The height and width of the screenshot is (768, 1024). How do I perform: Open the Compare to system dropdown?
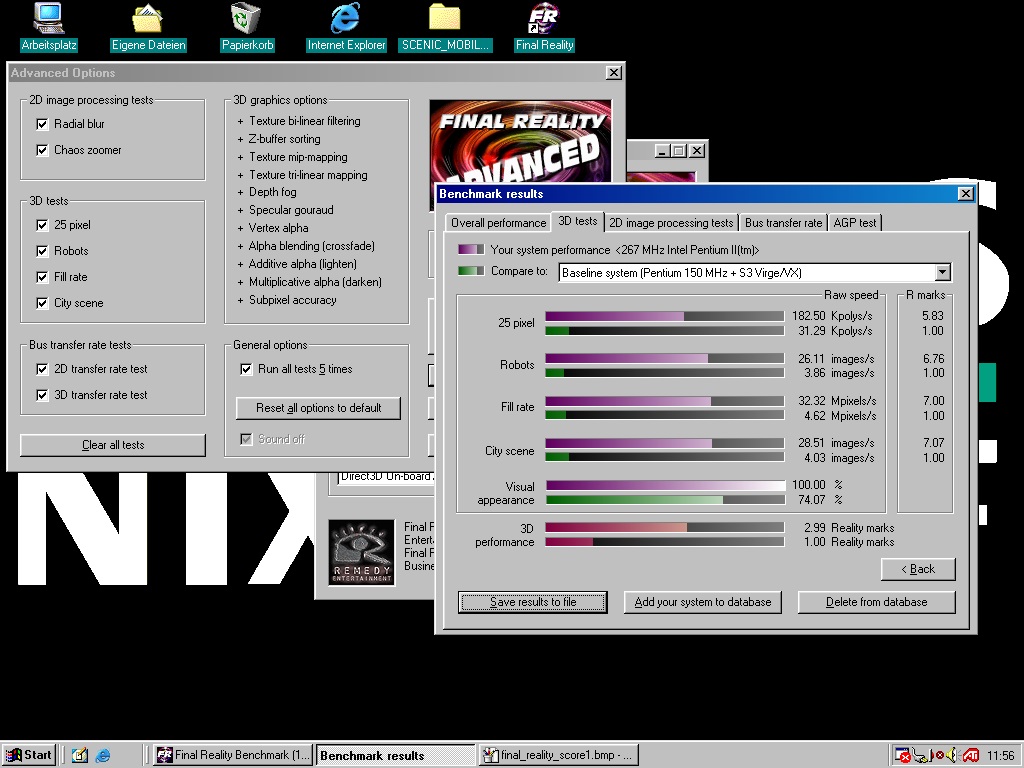point(942,272)
